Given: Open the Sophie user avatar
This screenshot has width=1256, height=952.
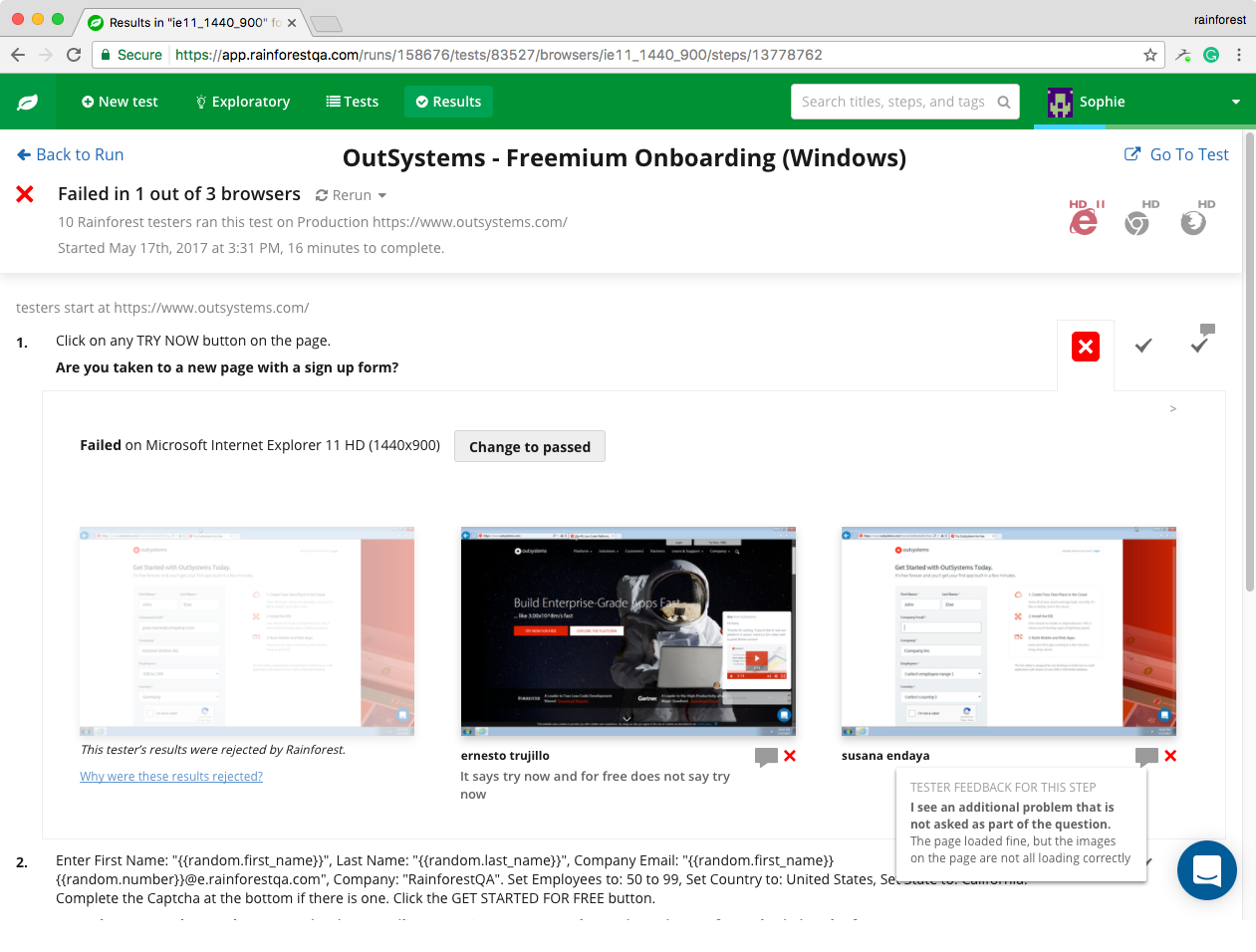Looking at the screenshot, I should tap(1060, 102).
